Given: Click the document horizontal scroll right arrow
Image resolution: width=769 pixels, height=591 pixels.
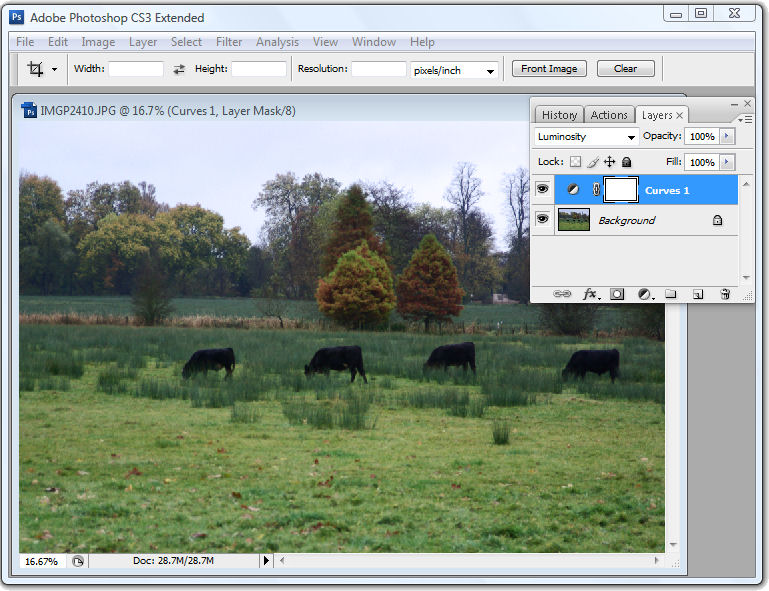Looking at the screenshot, I should [x=656, y=560].
